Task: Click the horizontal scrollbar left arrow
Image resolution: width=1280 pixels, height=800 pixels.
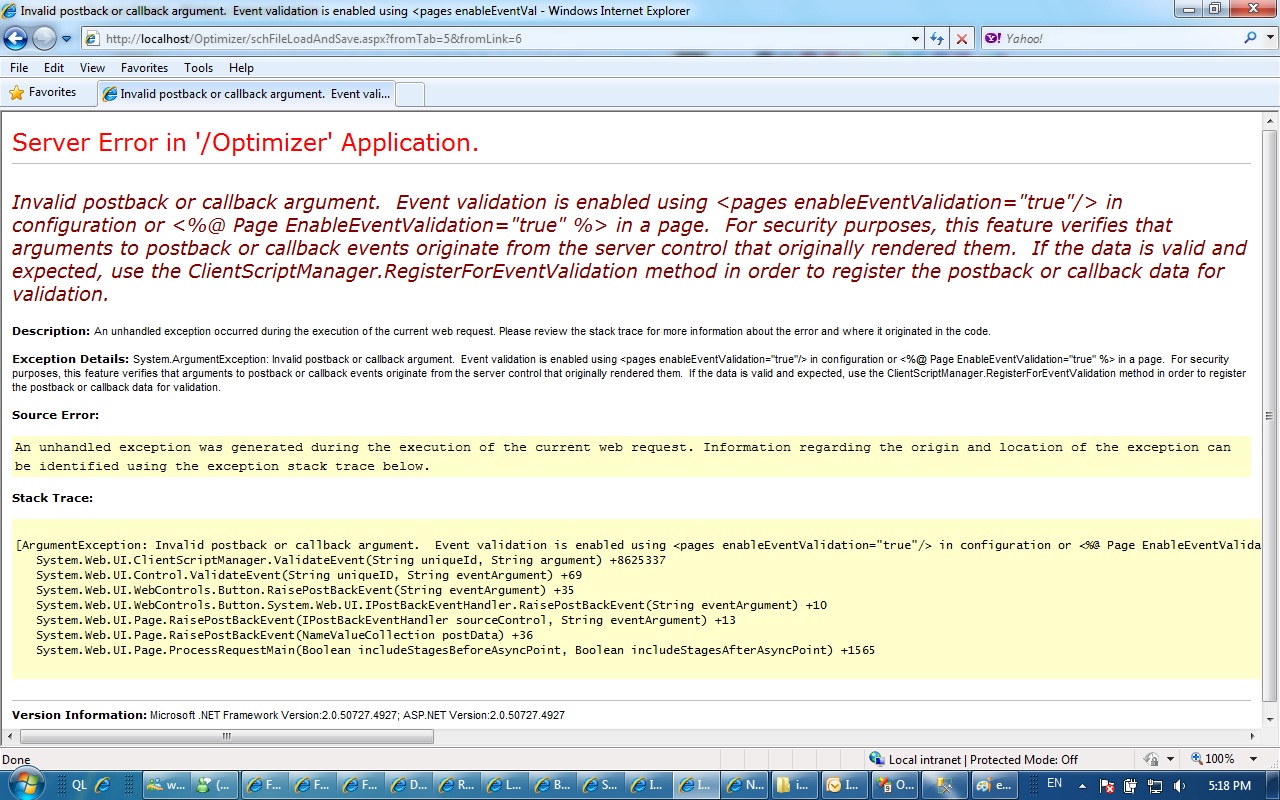Action: [x=10, y=736]
